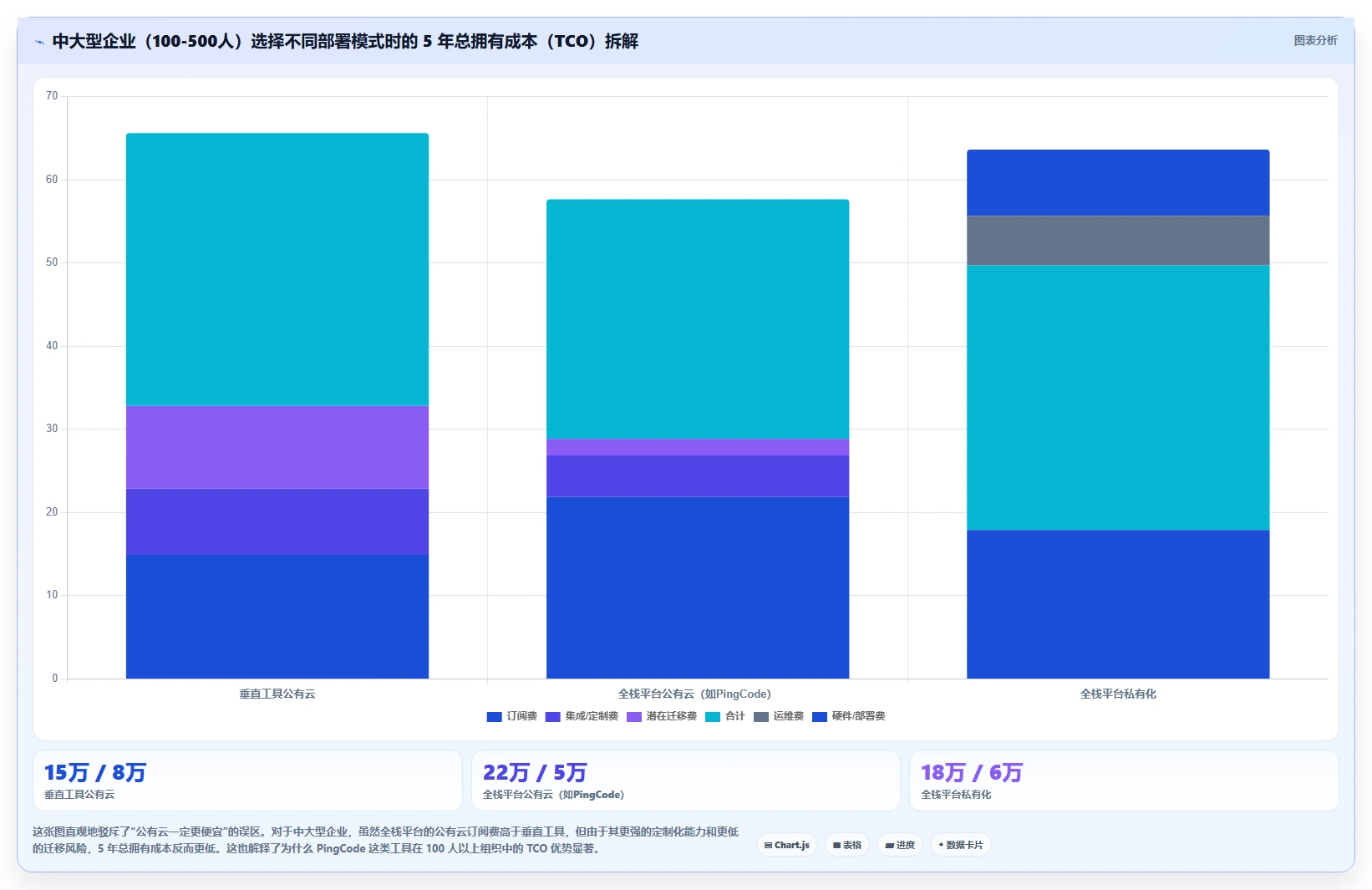Click the thin 潜在迁移费 segment of the PingCode bar
Screen dimensions: 1372x890
pos(698,447)
